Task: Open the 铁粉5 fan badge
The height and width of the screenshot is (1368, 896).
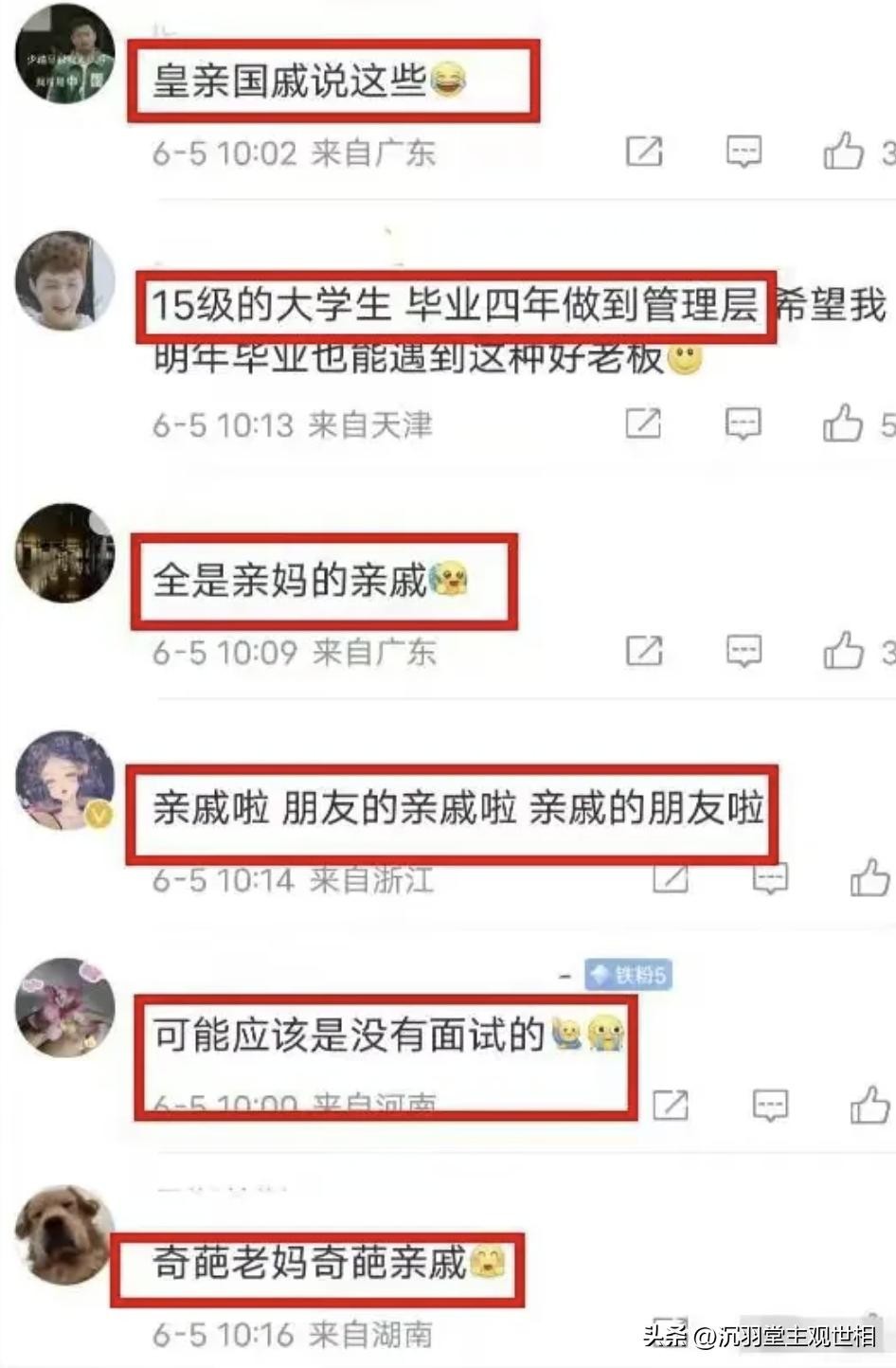Action: [x=628, y=974]
